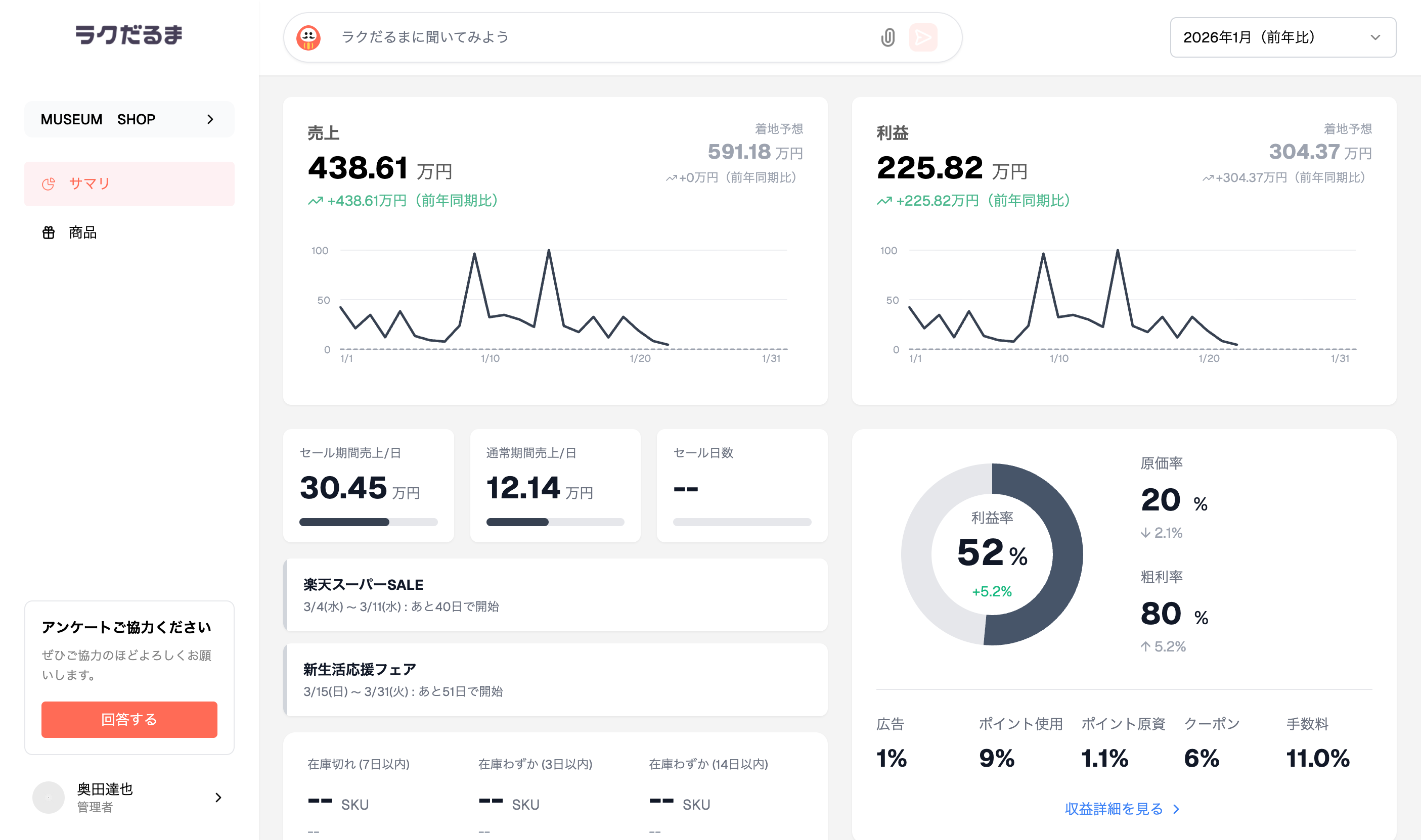Click the 通常期間売上/日 progress bar

click(555, 522)
